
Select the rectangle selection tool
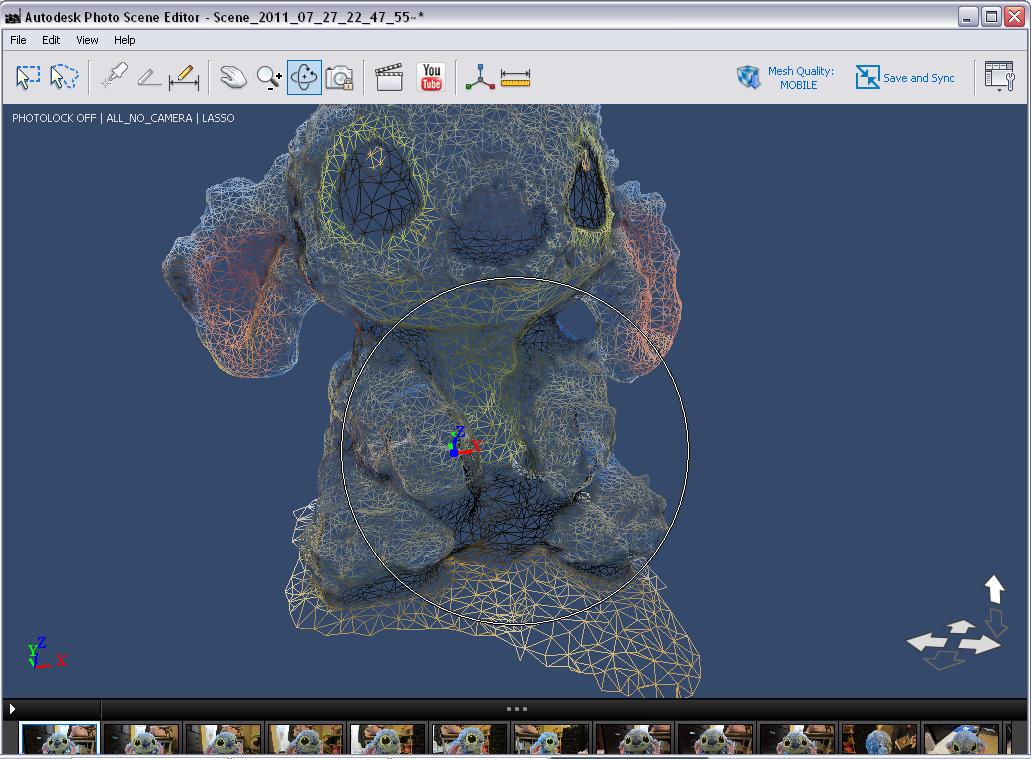coord(28,77)
